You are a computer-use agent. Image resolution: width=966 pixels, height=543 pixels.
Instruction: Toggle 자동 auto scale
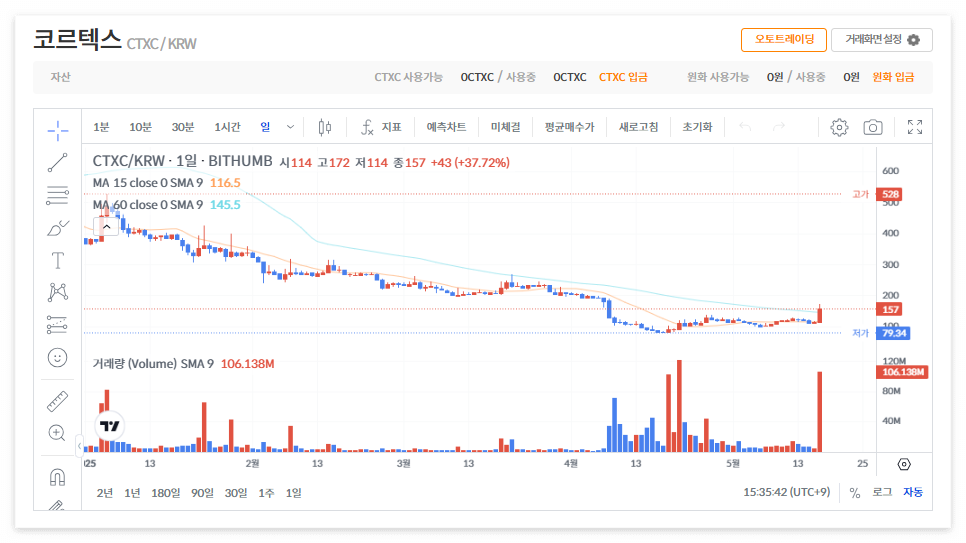[x=913, y=492]
